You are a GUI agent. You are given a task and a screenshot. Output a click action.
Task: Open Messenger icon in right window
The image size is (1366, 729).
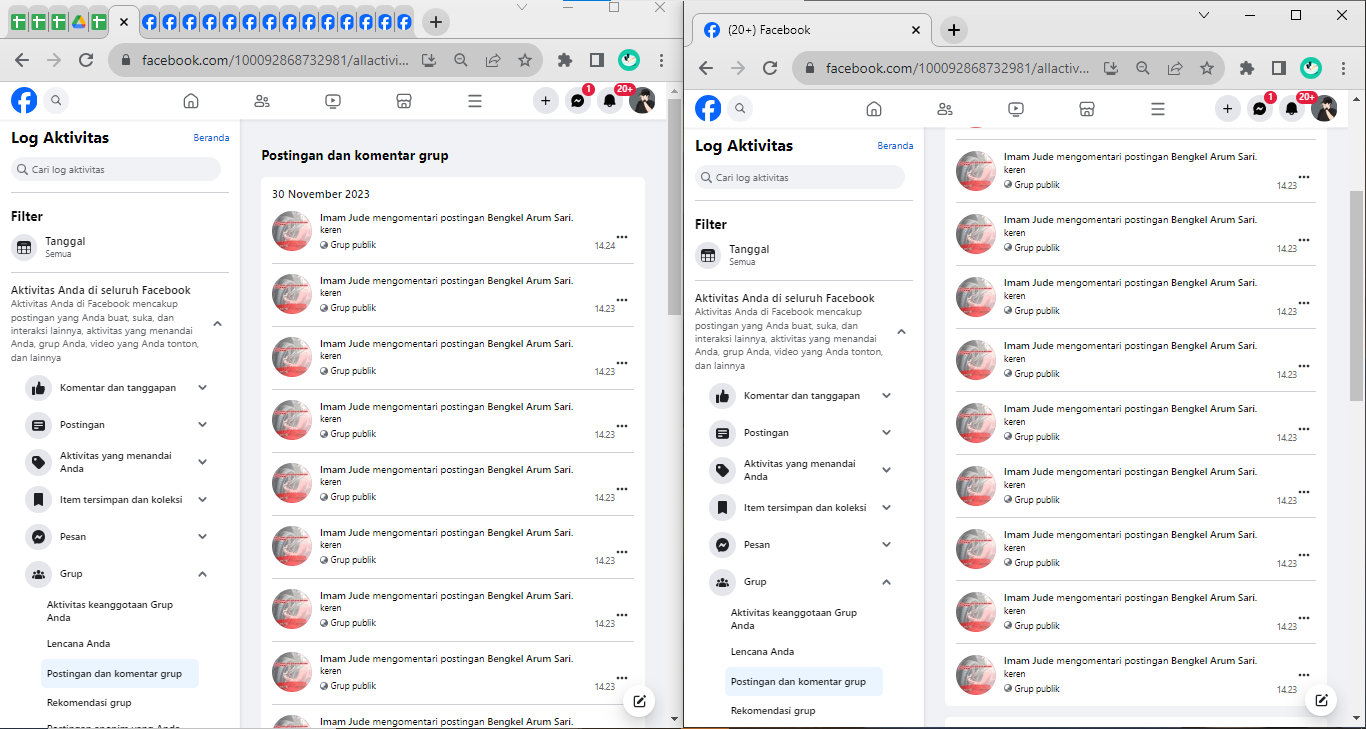coord(1260,108)
